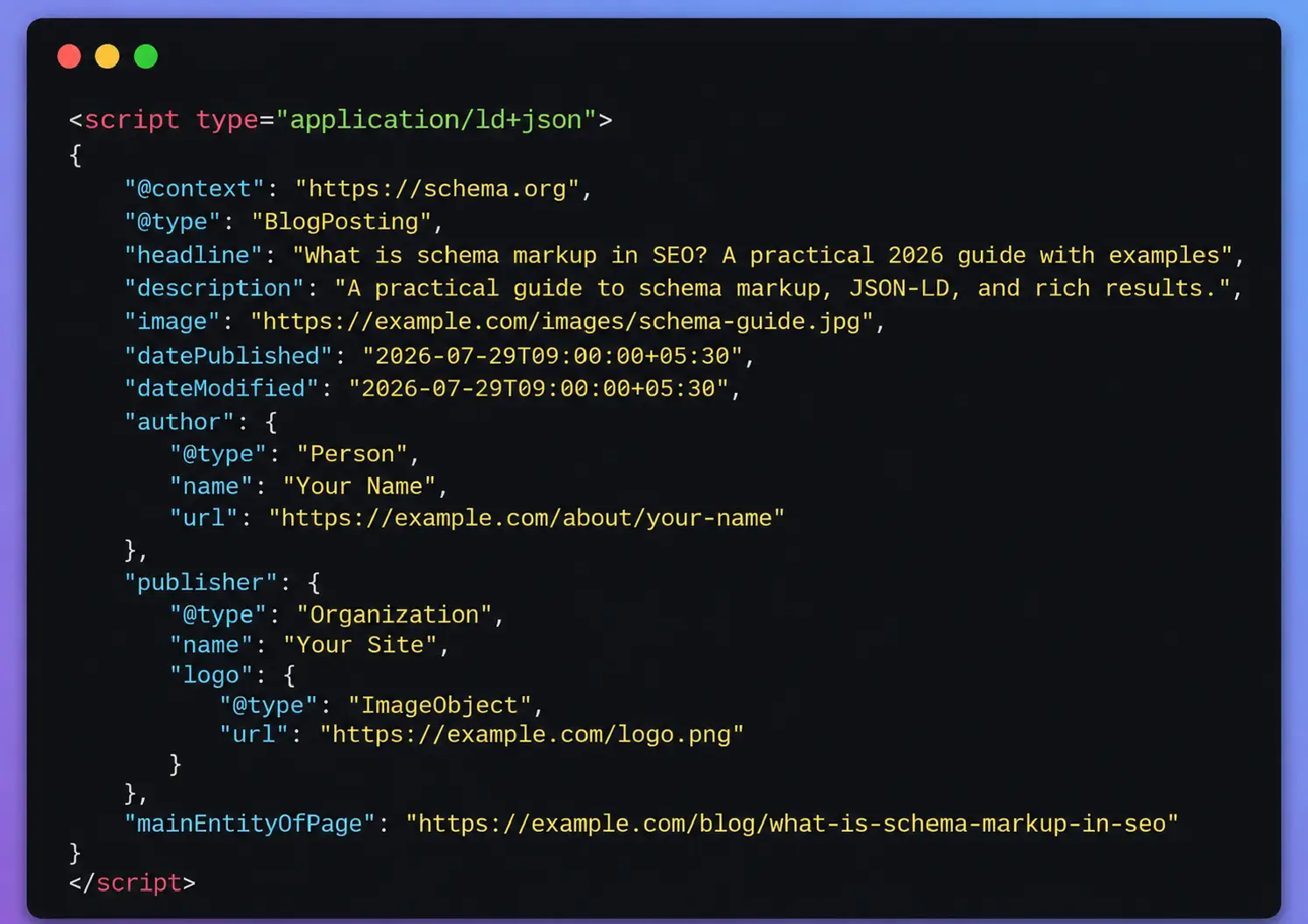
Task: Click the "datePublished" key
Action: click(x=228, y=356)
